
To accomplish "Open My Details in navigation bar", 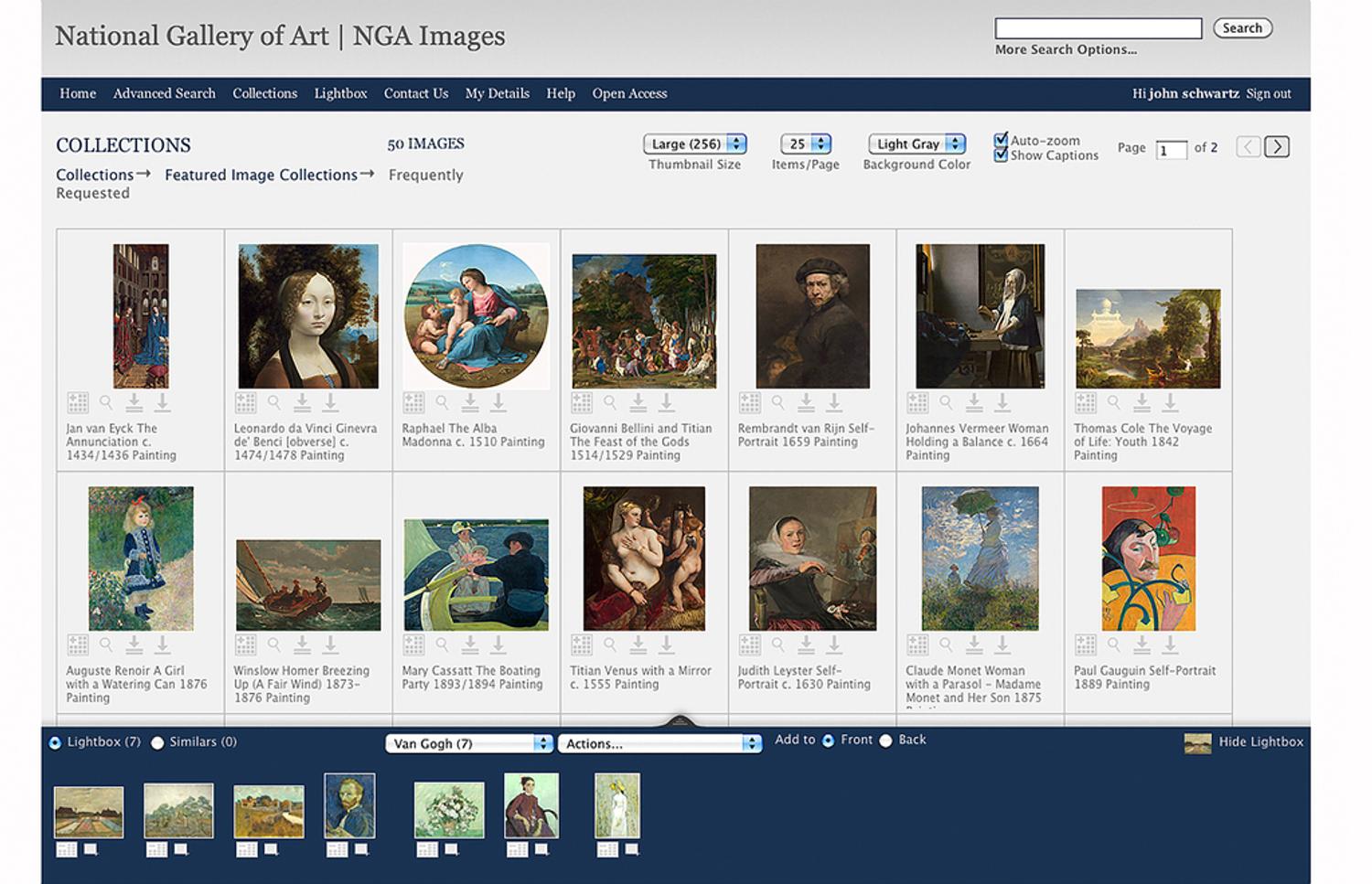I will [x=498, y=93].
